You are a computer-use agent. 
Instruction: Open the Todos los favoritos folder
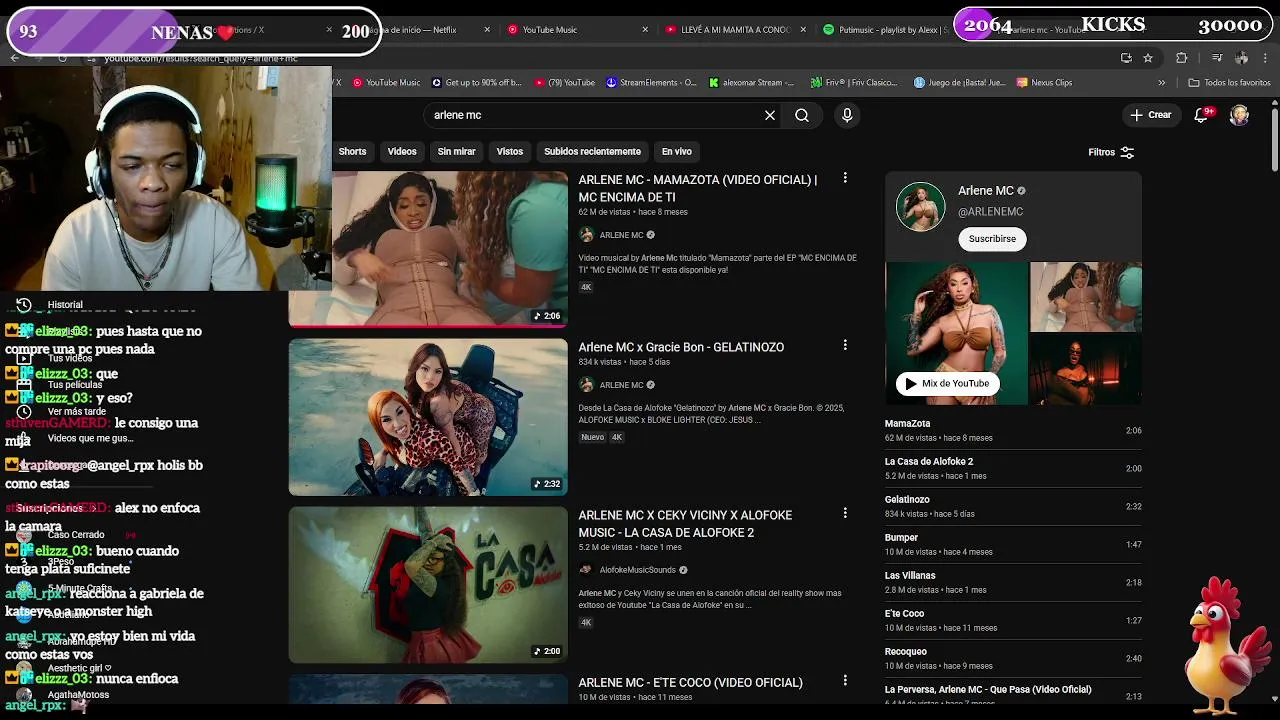tap(1229, 83)
